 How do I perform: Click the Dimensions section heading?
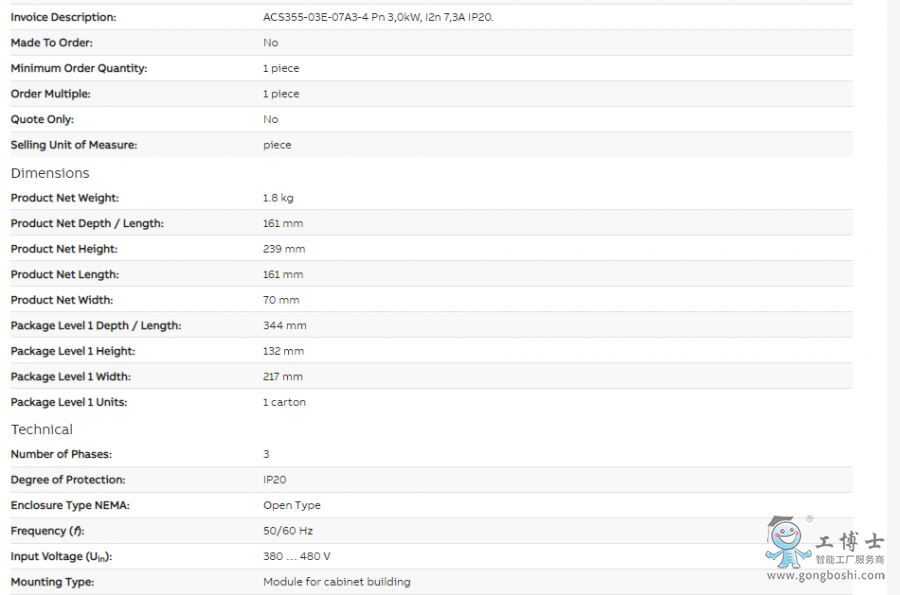coord(50,173)
